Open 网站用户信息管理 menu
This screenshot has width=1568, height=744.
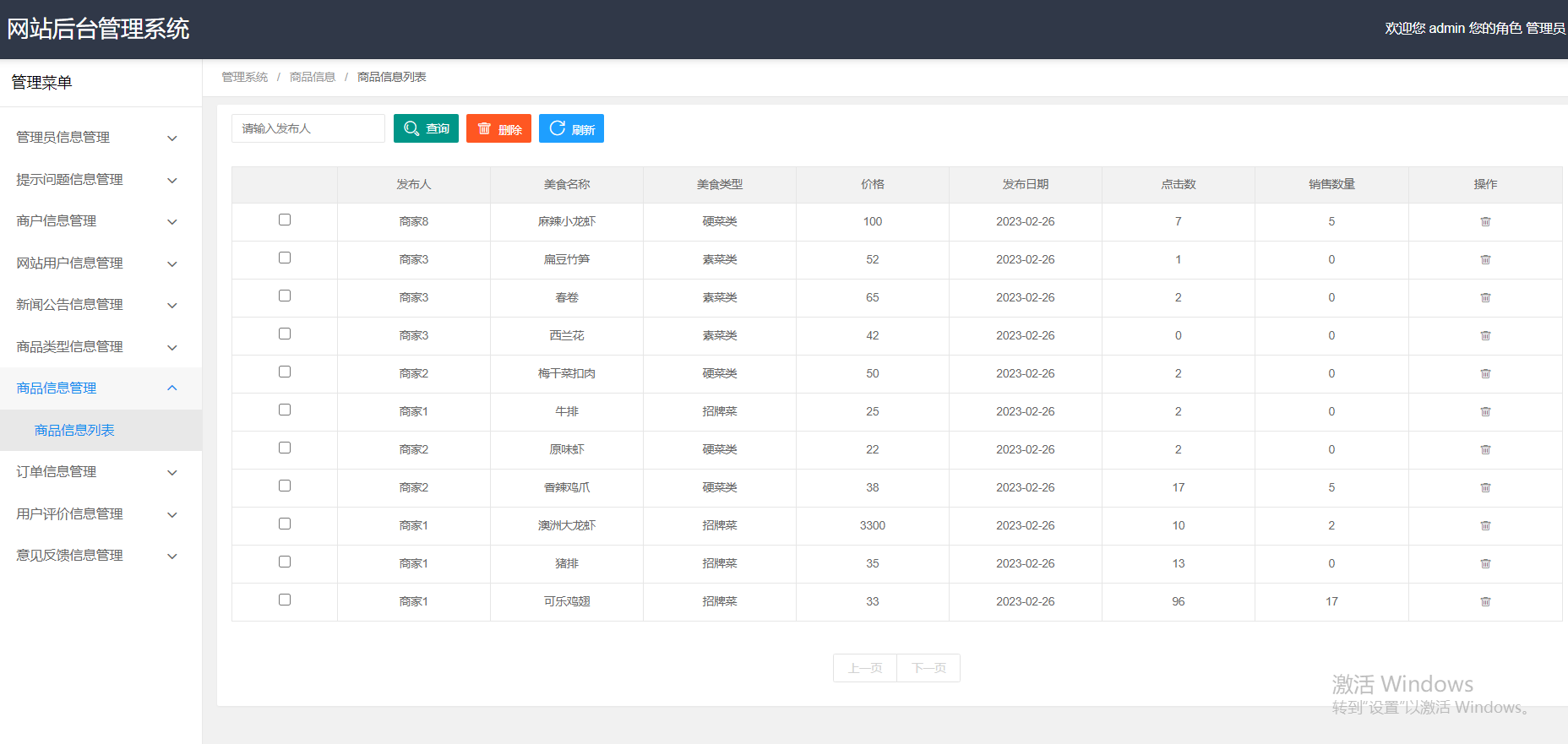[101, 263]
